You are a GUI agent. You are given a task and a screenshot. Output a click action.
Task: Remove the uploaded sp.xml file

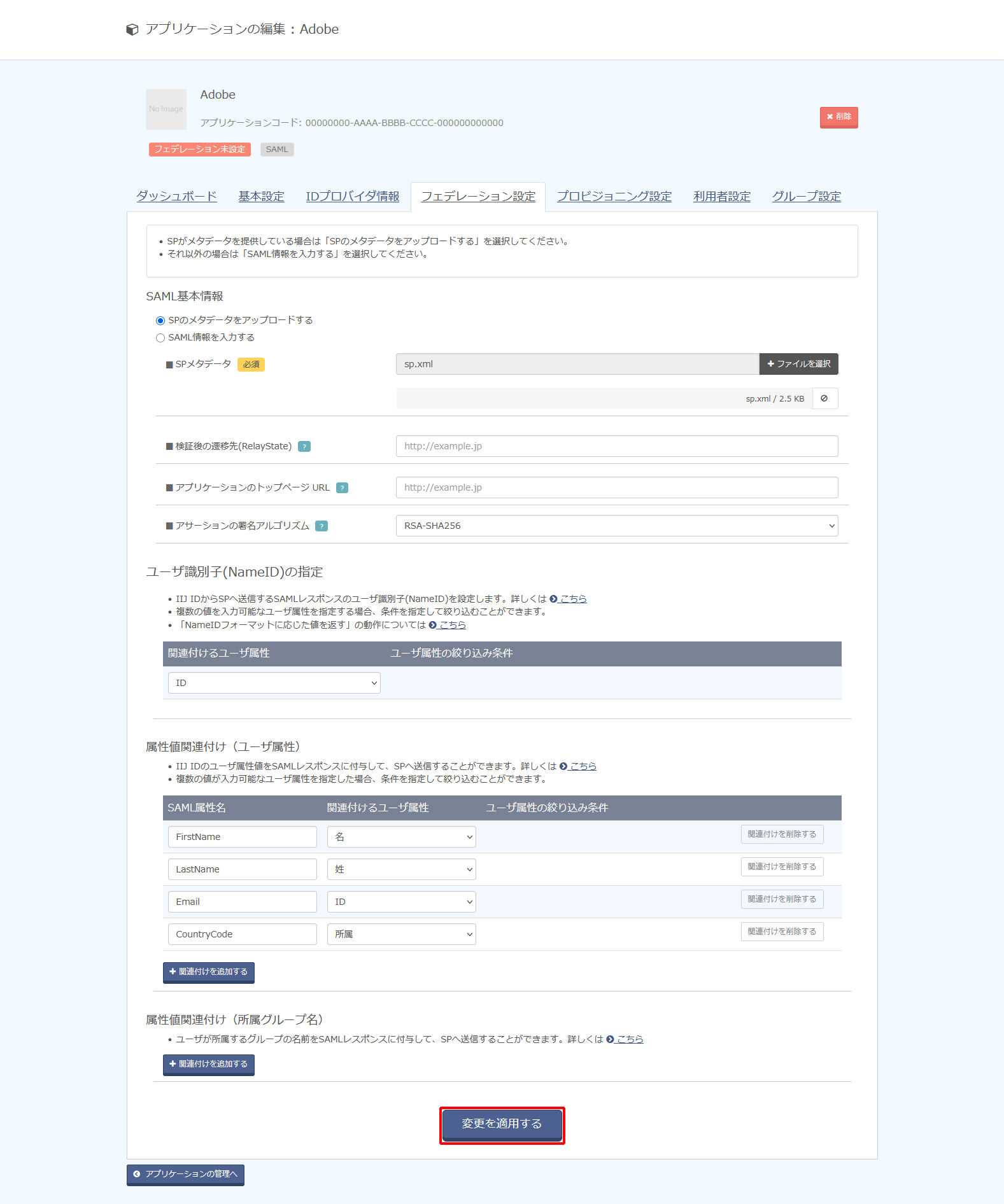tap(824, 399)
